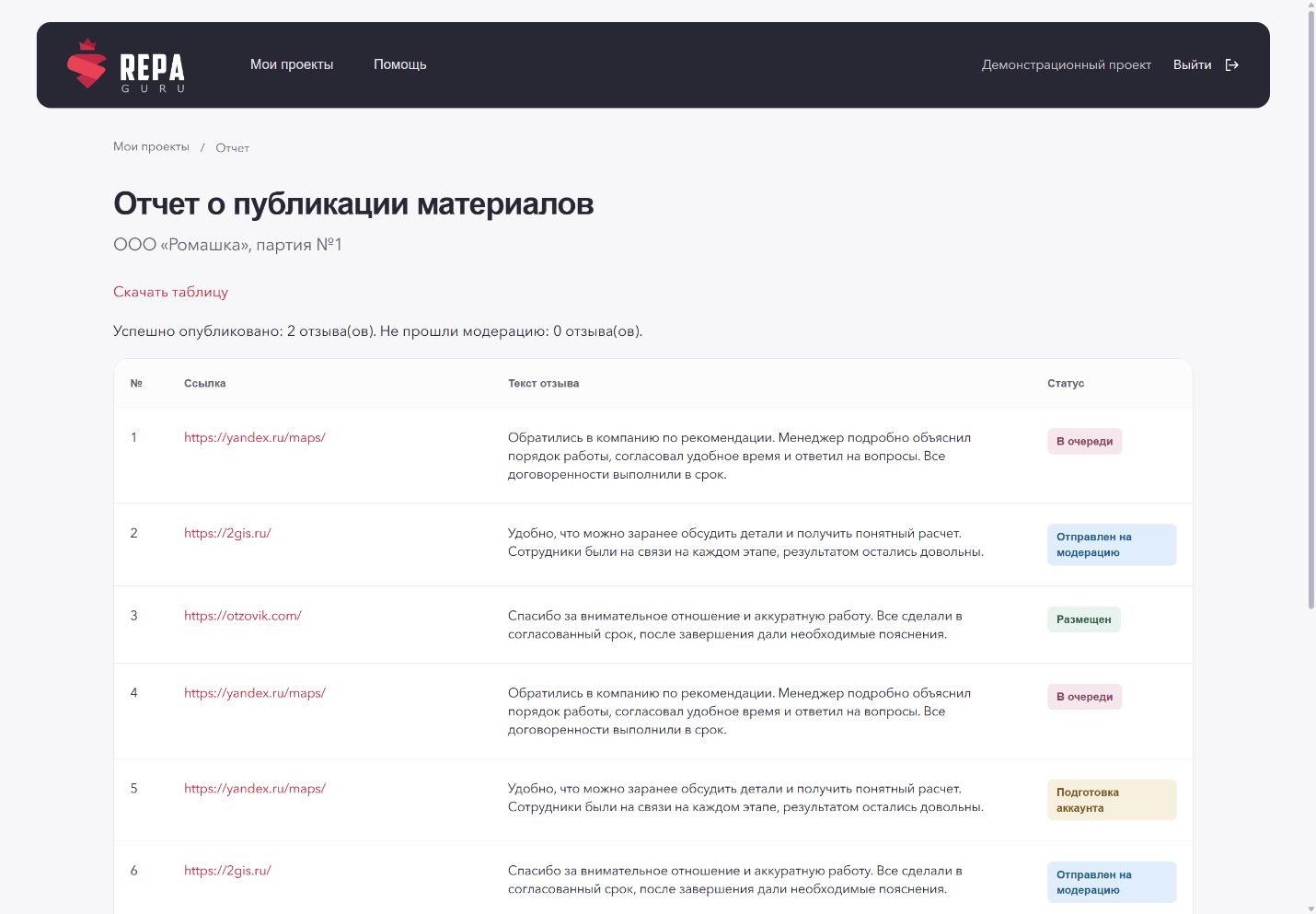
Task: Click the Успешно опубликовано summary line
Action: pyautogui.click(x=378, y=331)
